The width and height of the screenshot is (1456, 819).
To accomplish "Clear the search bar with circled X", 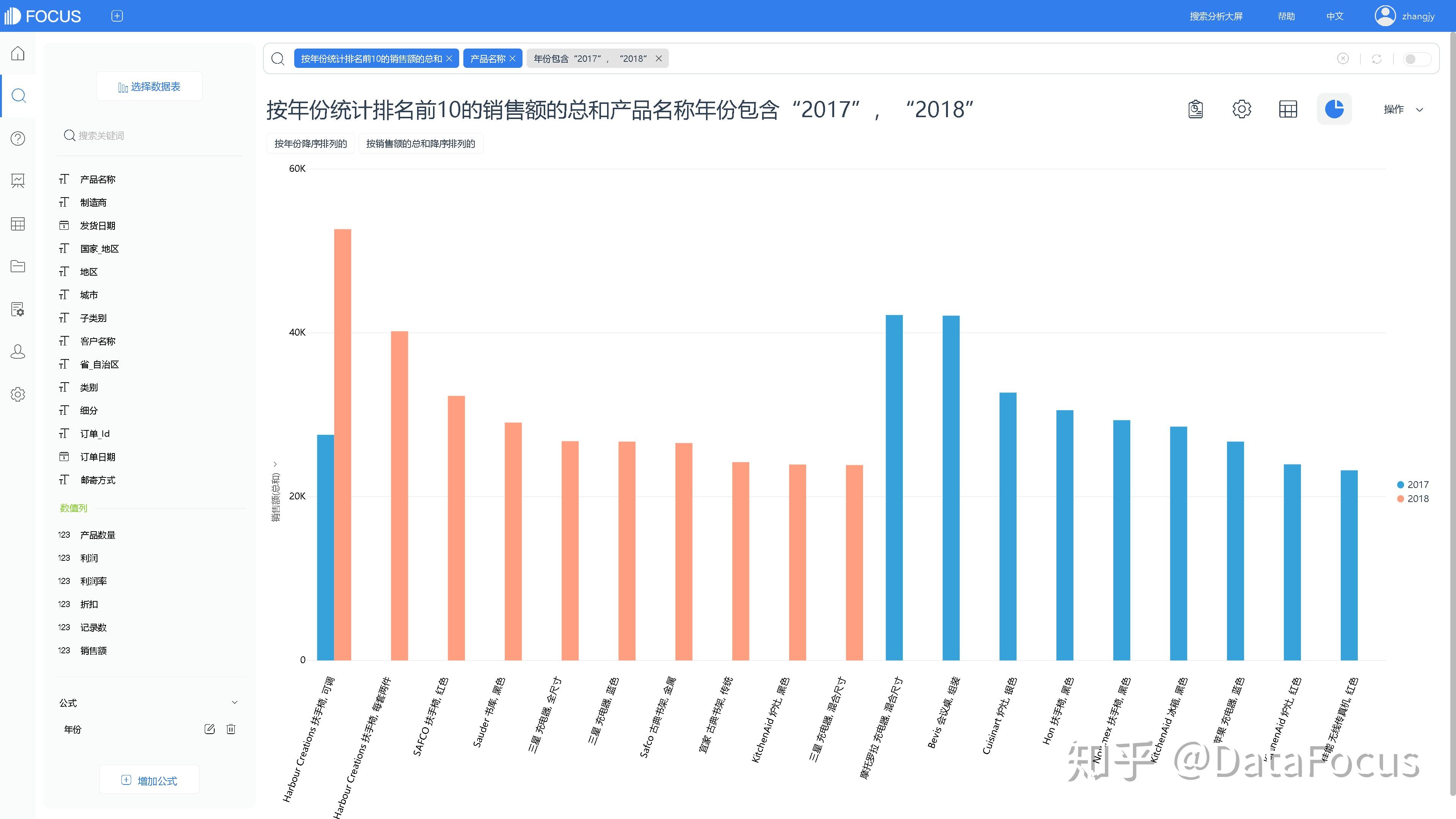I will 1343,59.
